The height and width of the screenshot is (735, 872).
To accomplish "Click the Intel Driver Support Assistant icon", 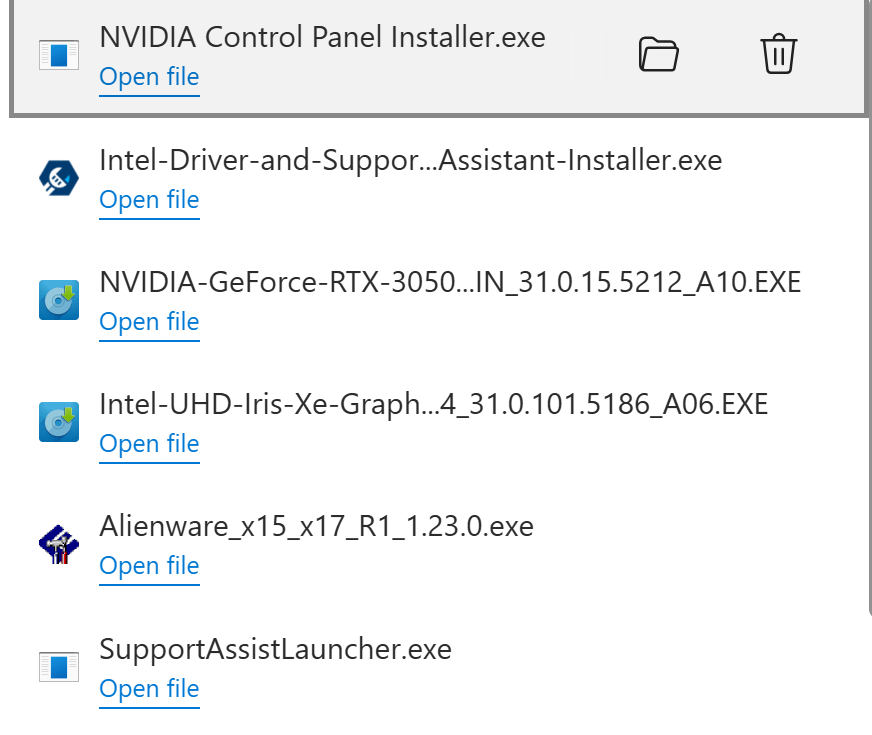I will point(58,178).
